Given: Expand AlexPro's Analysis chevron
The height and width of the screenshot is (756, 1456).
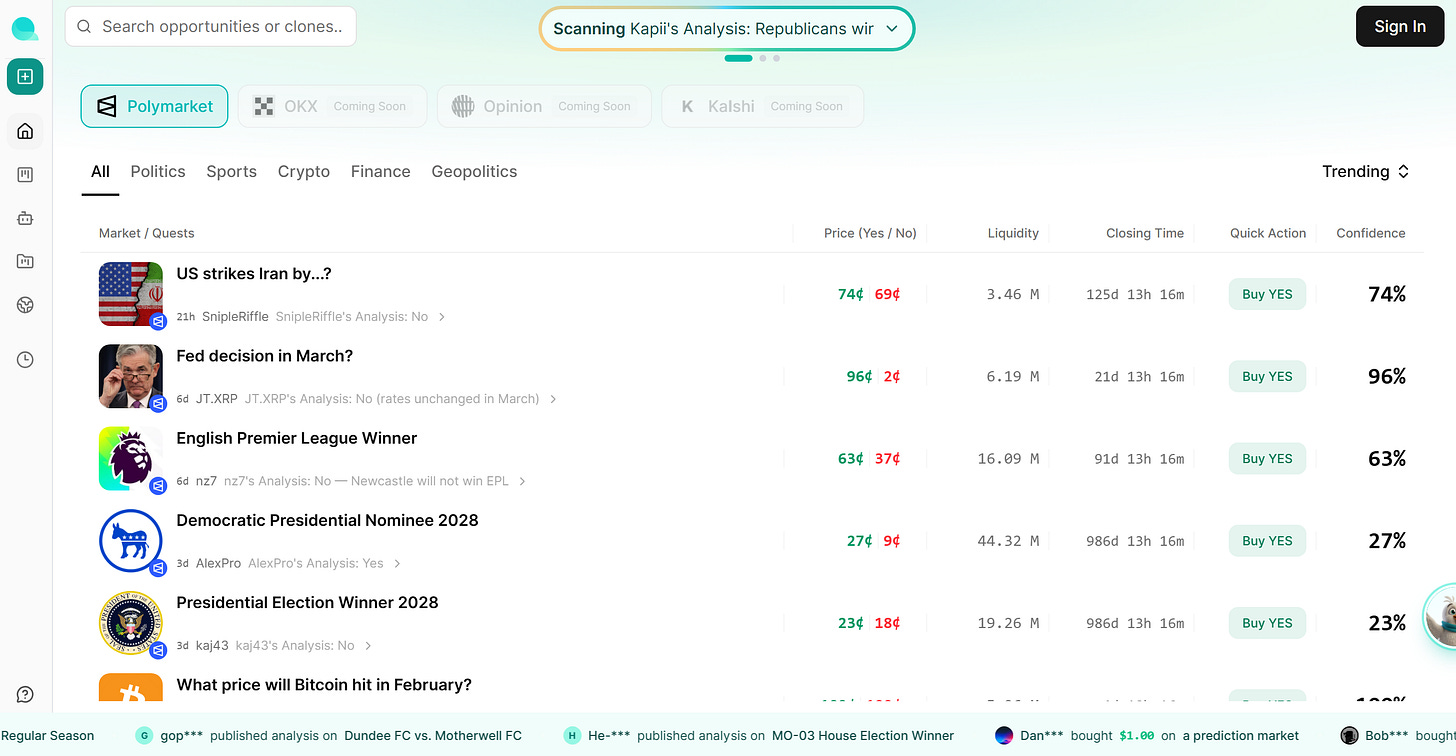Looking at the screenshot, I should click(x=397, y=563).
